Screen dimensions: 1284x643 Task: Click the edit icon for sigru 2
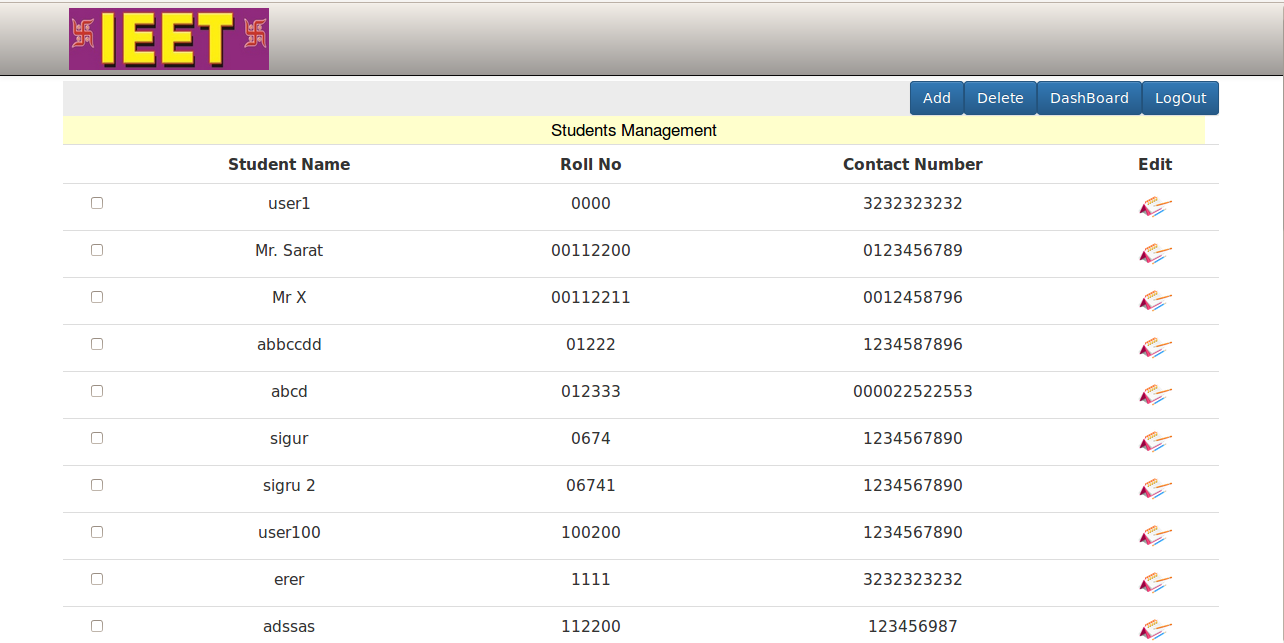coord(1155,489)
